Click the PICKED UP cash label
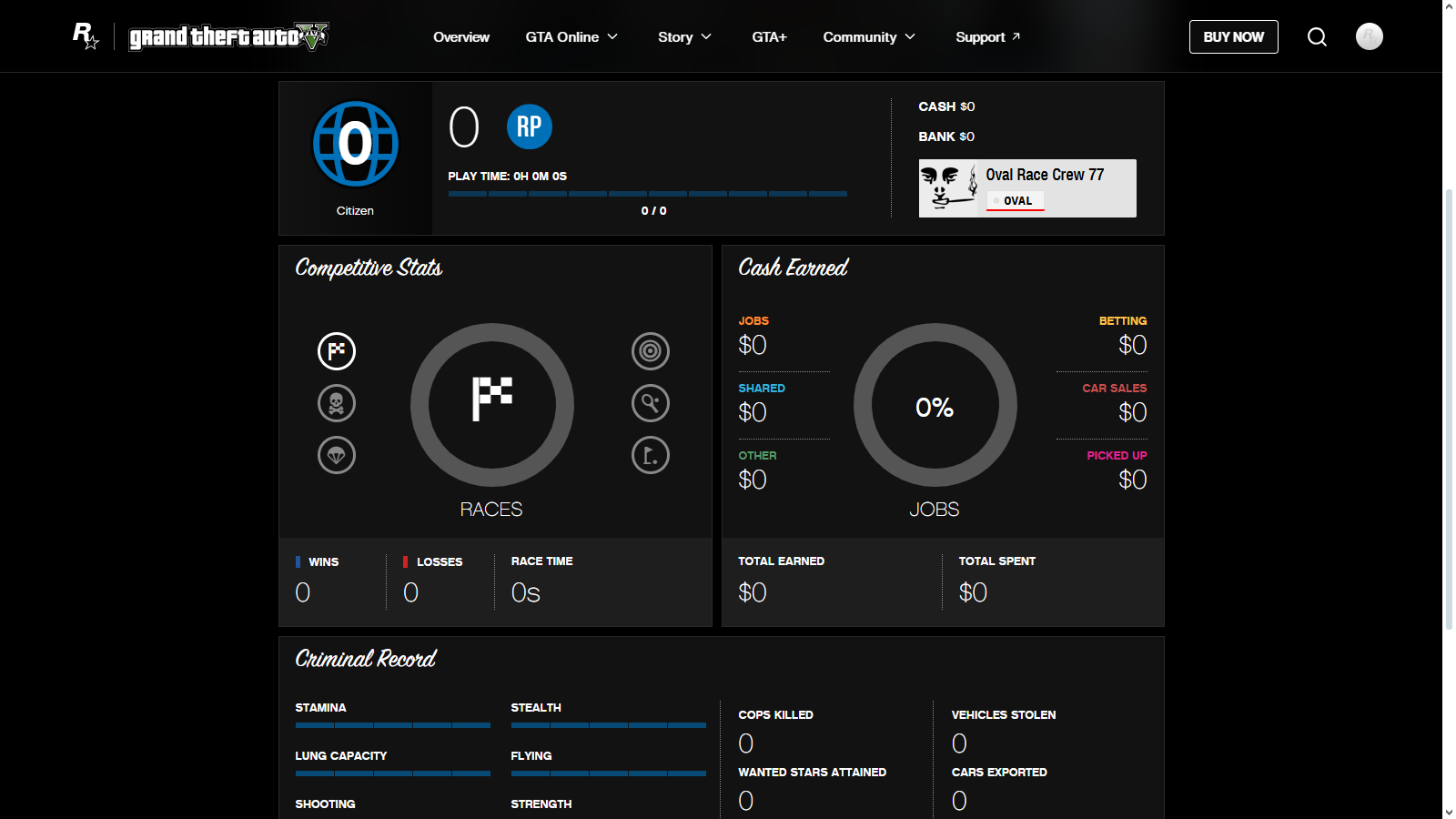This screenshot has width=1456, height=819. pyautogui.click(x=1117, y=456)
